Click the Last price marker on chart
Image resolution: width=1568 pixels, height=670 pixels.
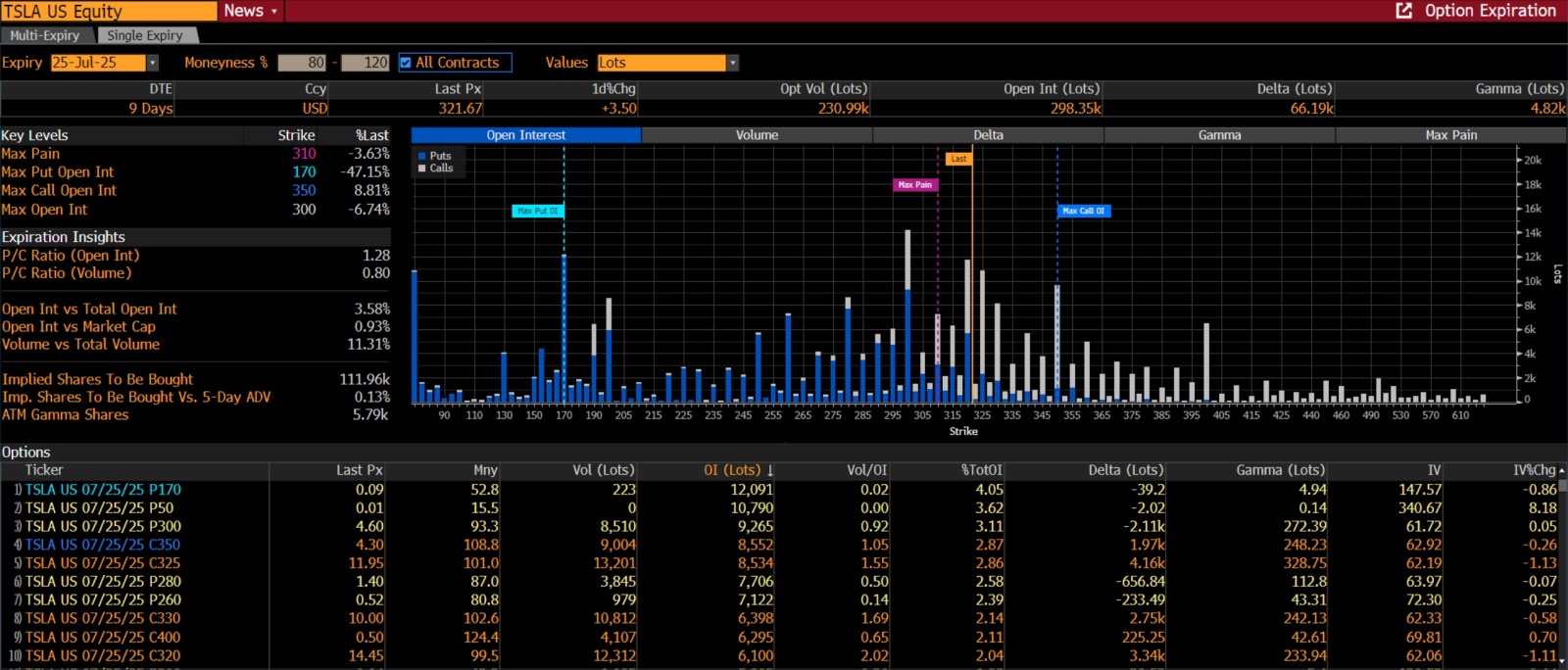pyautogui.click(x=958, y=159)
